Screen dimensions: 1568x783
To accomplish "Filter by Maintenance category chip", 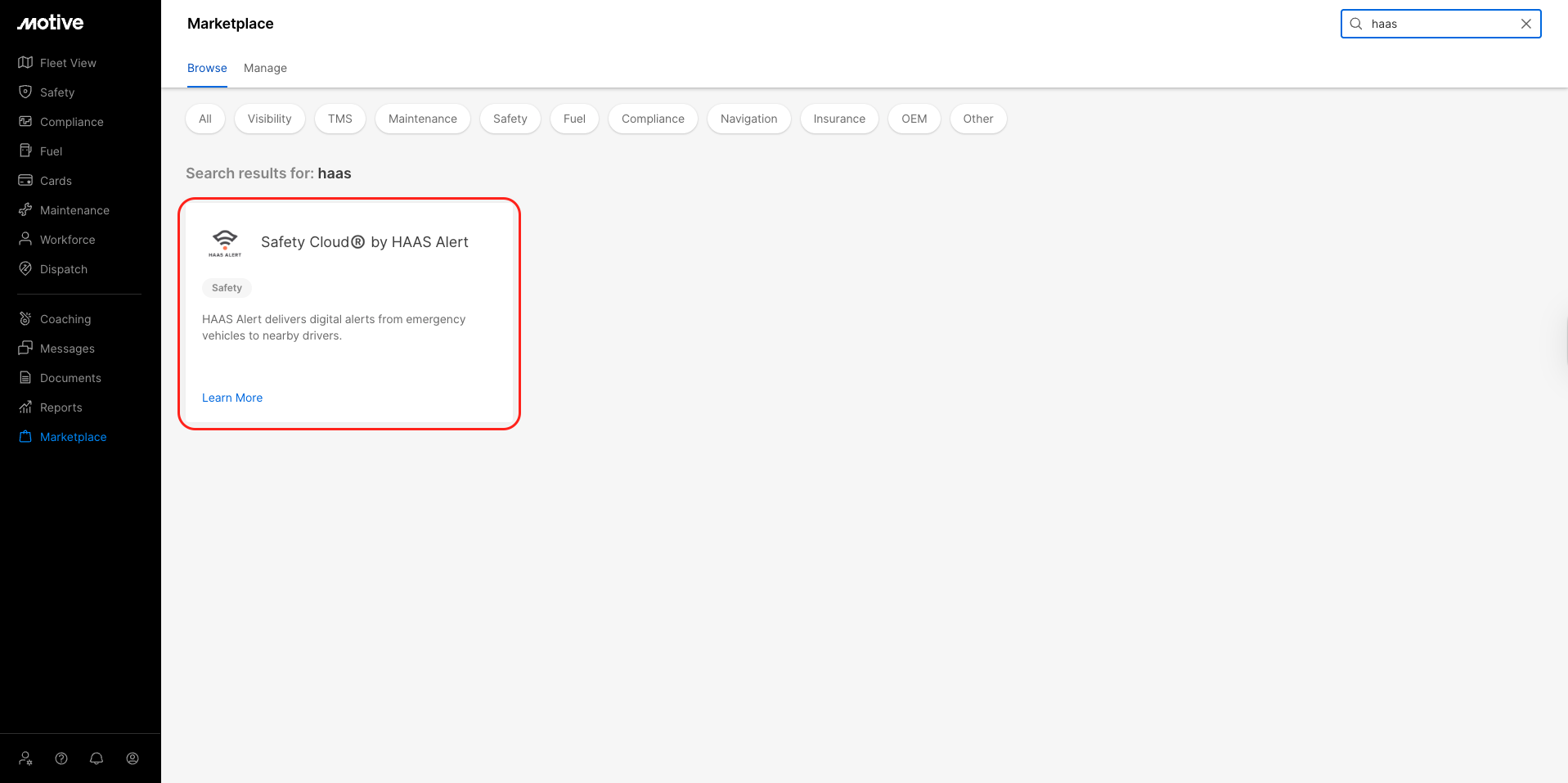I will point(423,119).
